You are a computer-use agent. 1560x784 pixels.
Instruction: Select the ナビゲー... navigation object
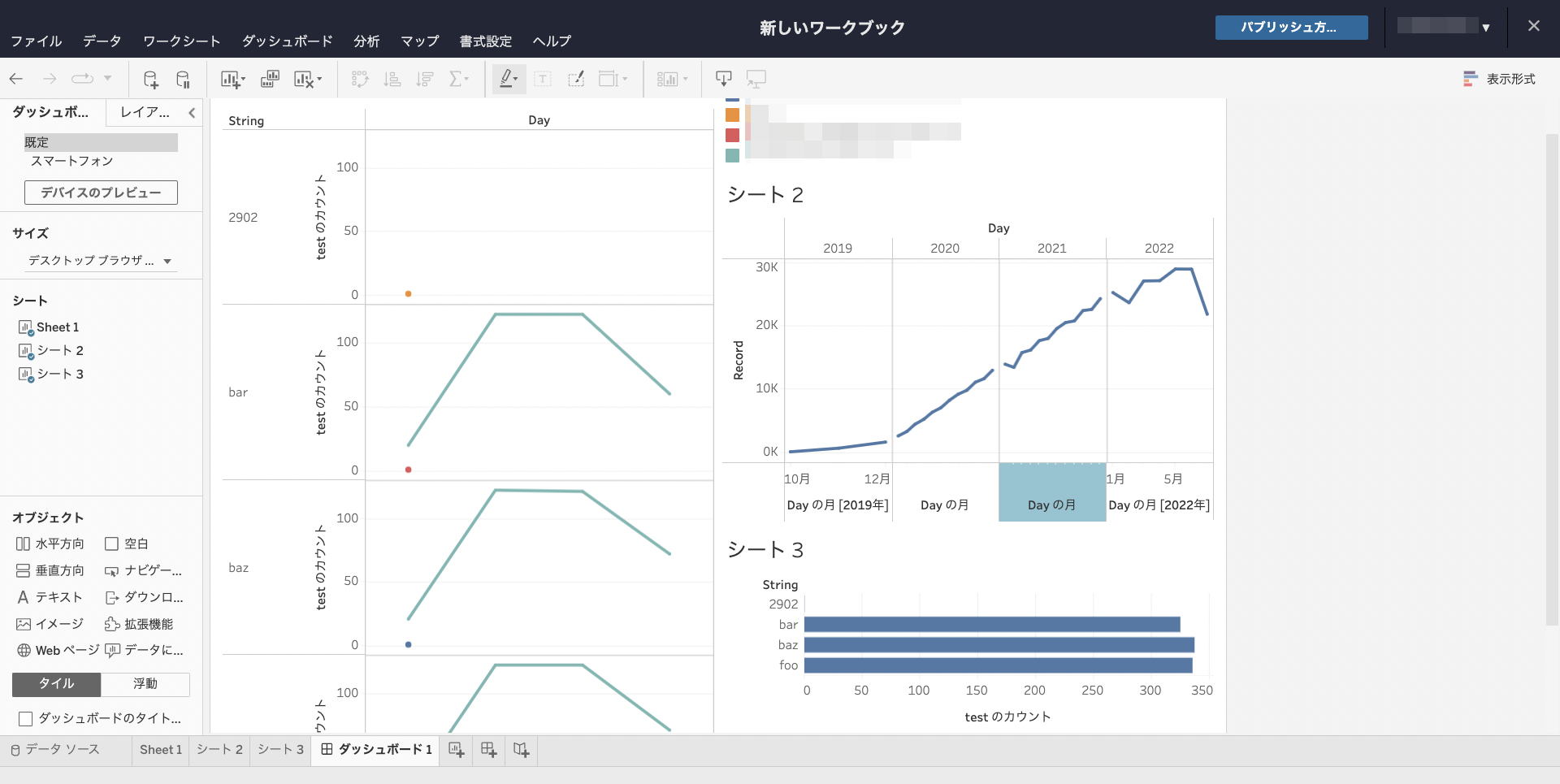point(143,570)
